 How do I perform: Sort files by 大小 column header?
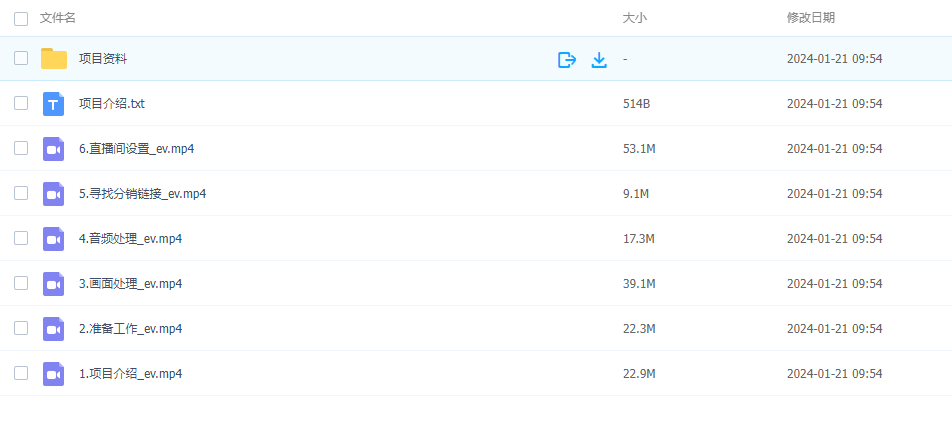[x=634, y=18]
